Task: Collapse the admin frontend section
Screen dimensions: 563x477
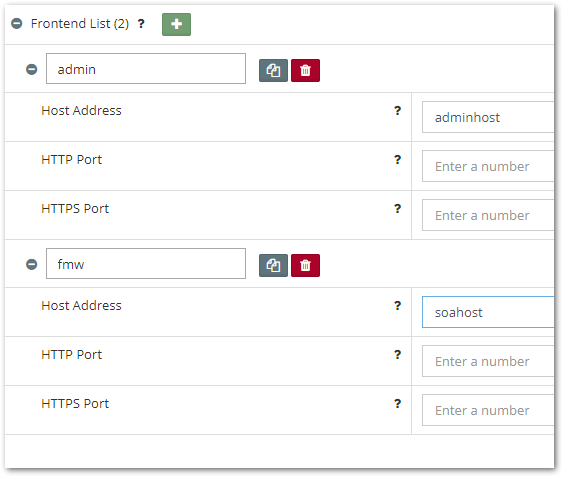Action: click(x=32, y=69)
